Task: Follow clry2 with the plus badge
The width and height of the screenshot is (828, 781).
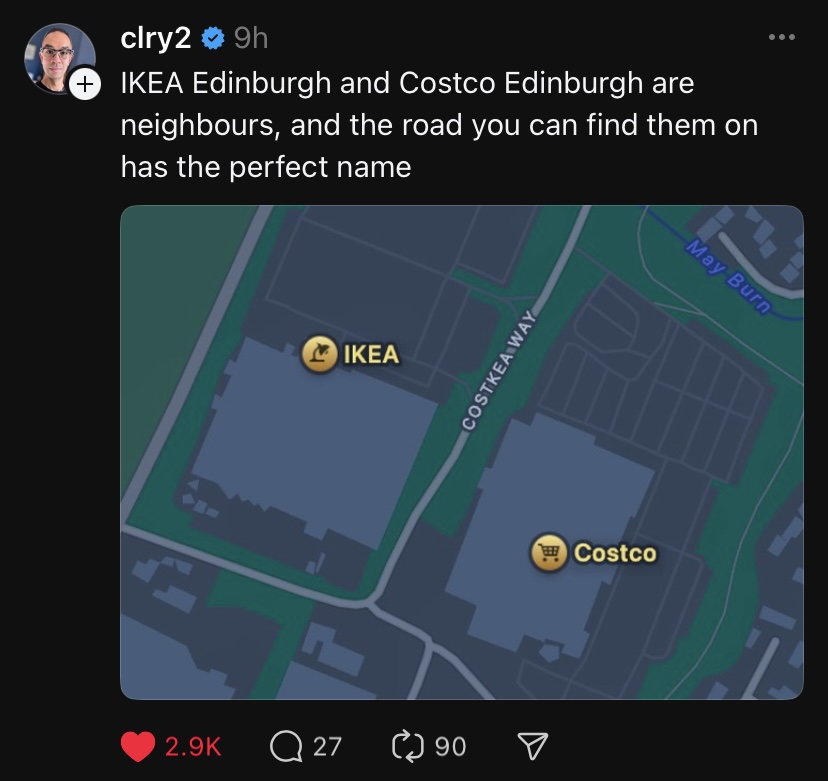Action: coord(85,84)
